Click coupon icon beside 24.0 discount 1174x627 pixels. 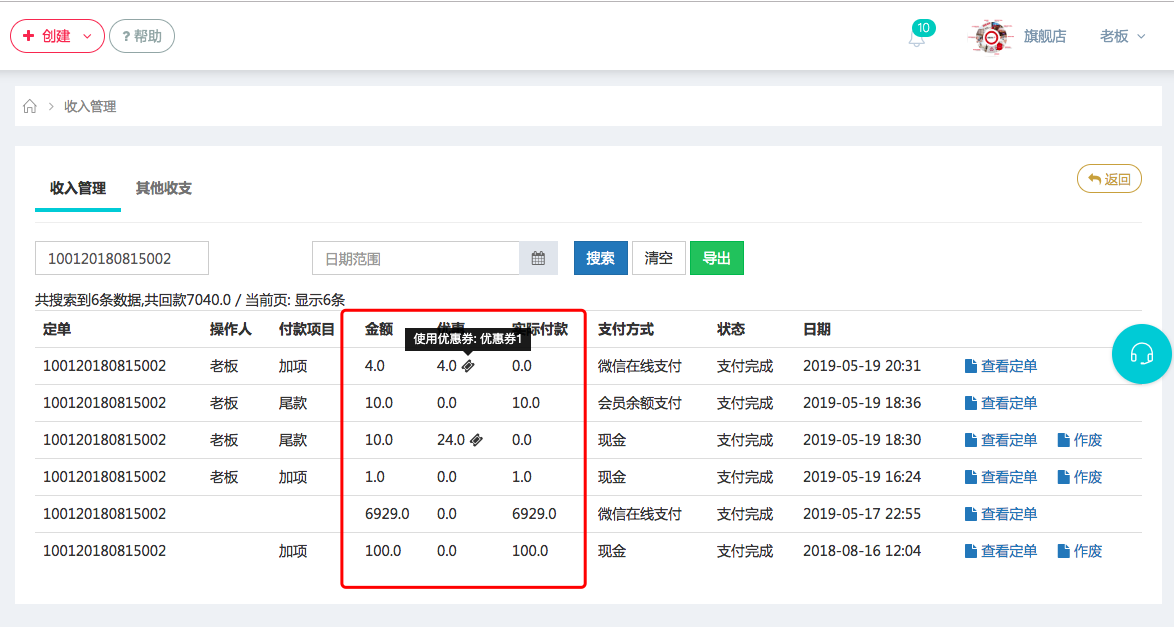(476, 440)
